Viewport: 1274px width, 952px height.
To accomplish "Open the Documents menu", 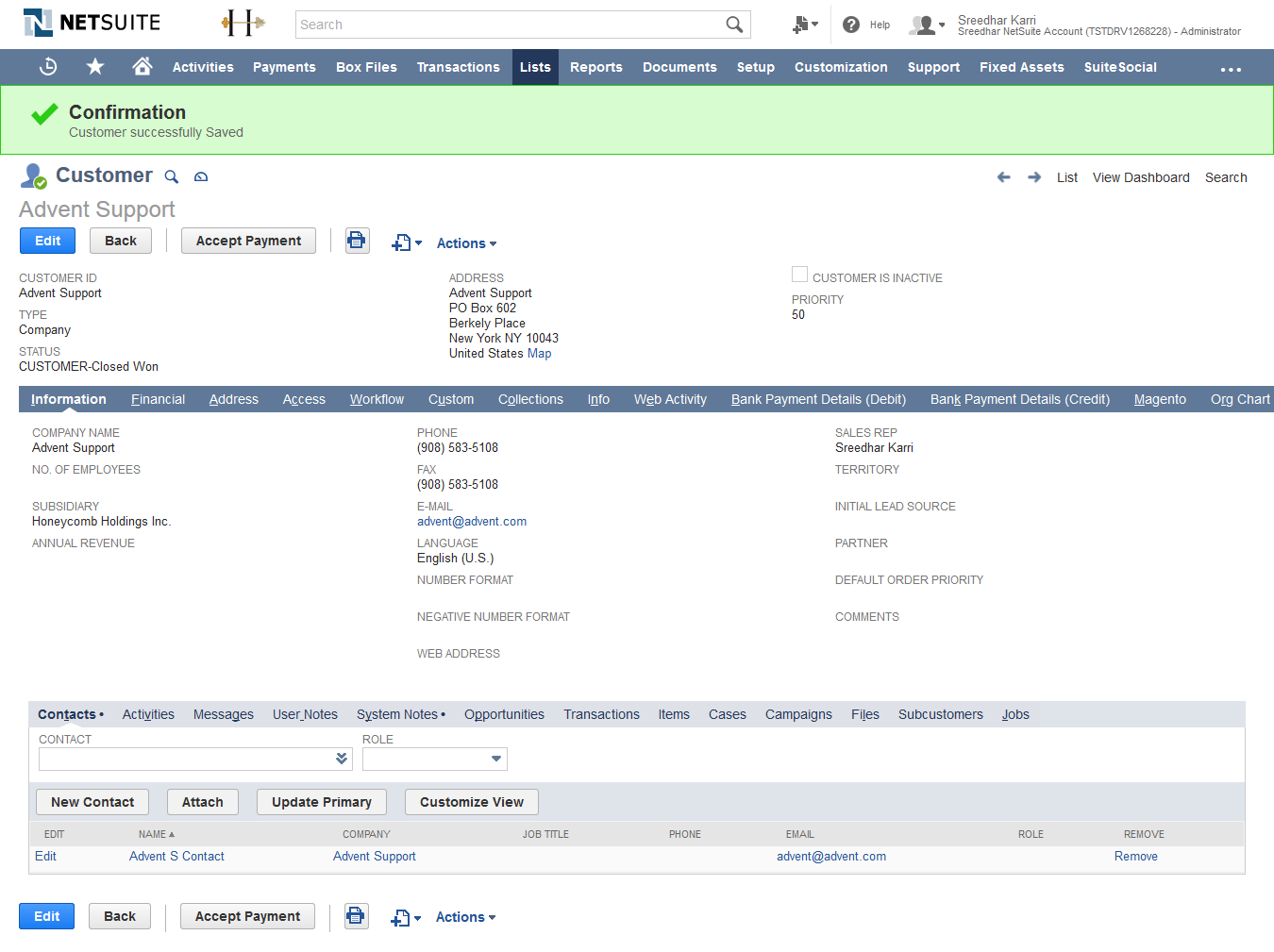I will pos(679,67).
